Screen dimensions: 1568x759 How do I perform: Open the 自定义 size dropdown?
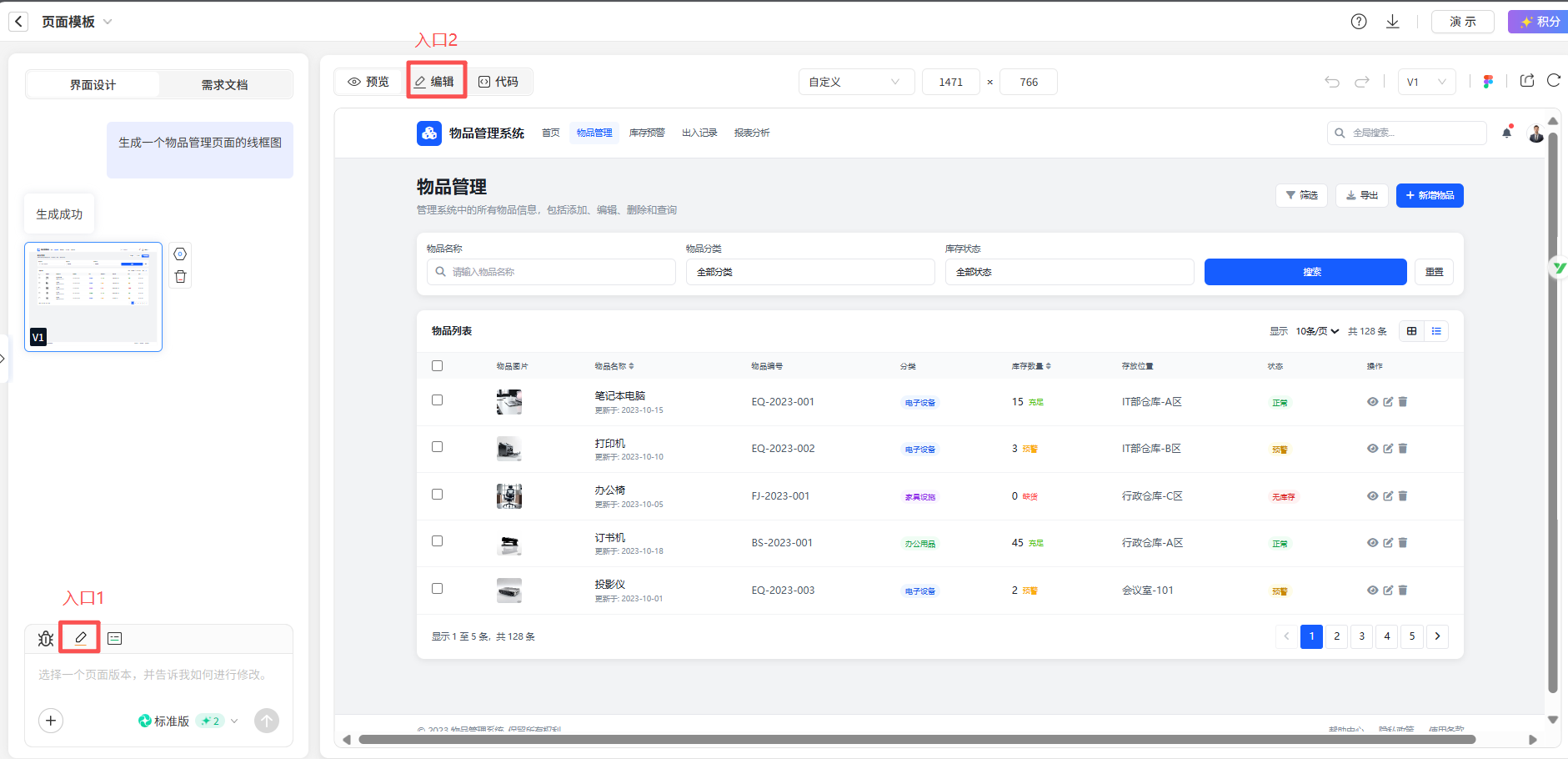pyautogui.click(x=855, y=82)
